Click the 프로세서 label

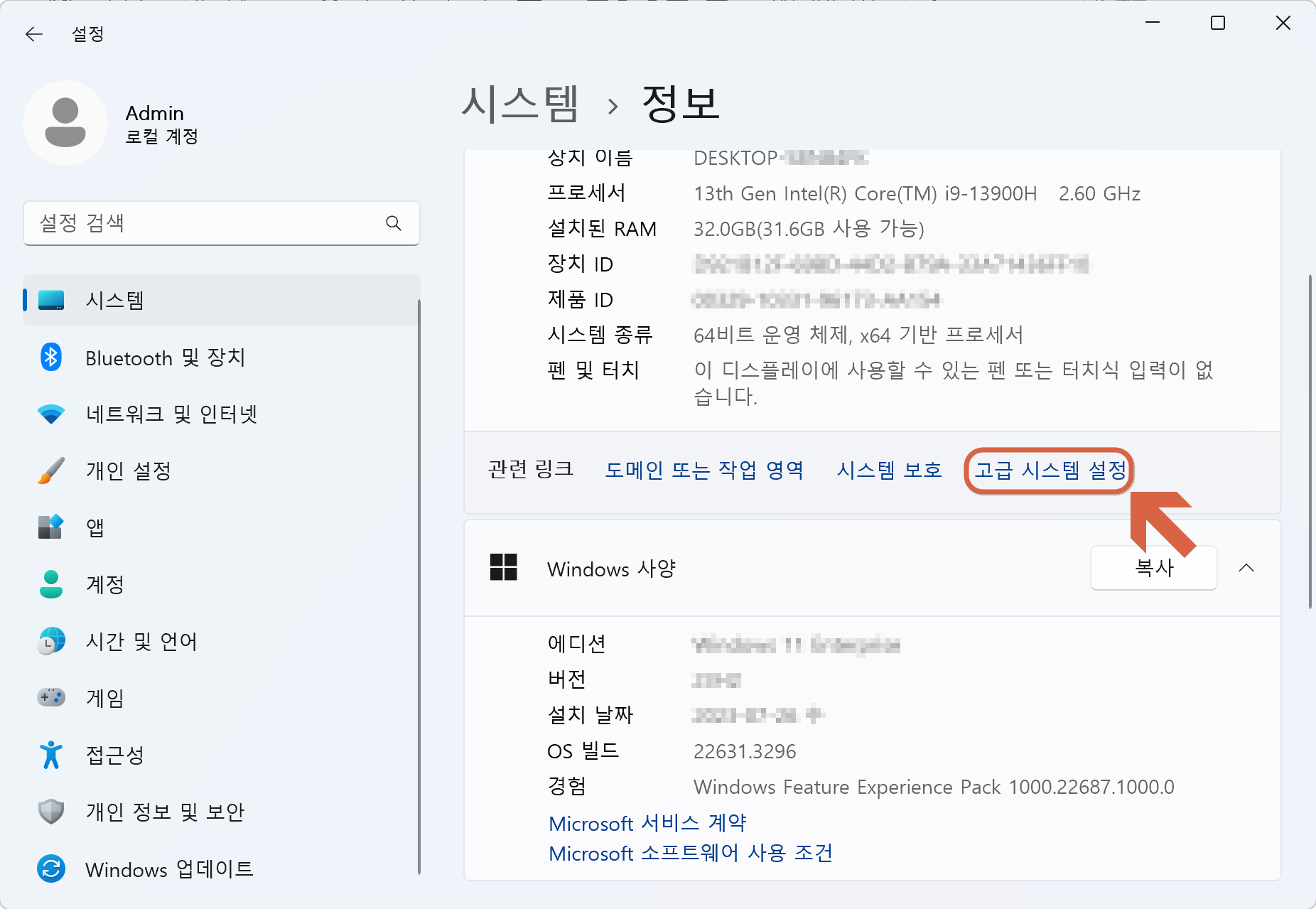coord(587,193)
